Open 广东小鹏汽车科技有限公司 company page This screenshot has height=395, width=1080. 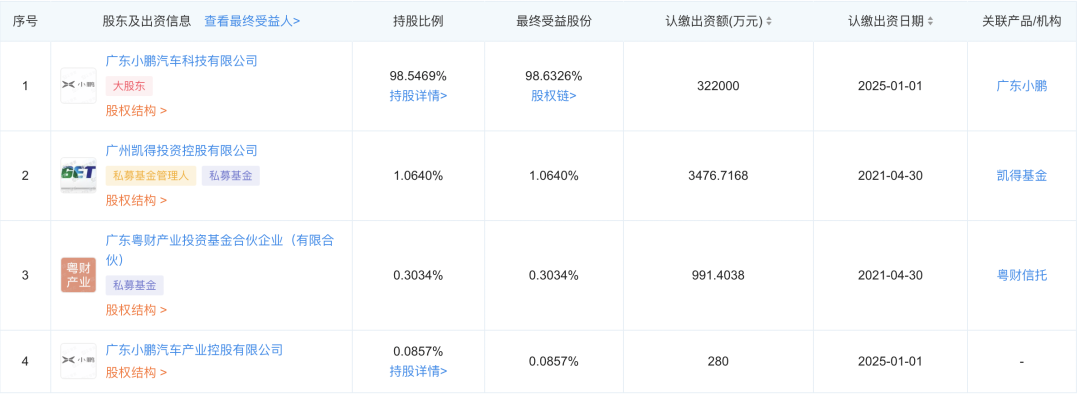tap(181, 61)
